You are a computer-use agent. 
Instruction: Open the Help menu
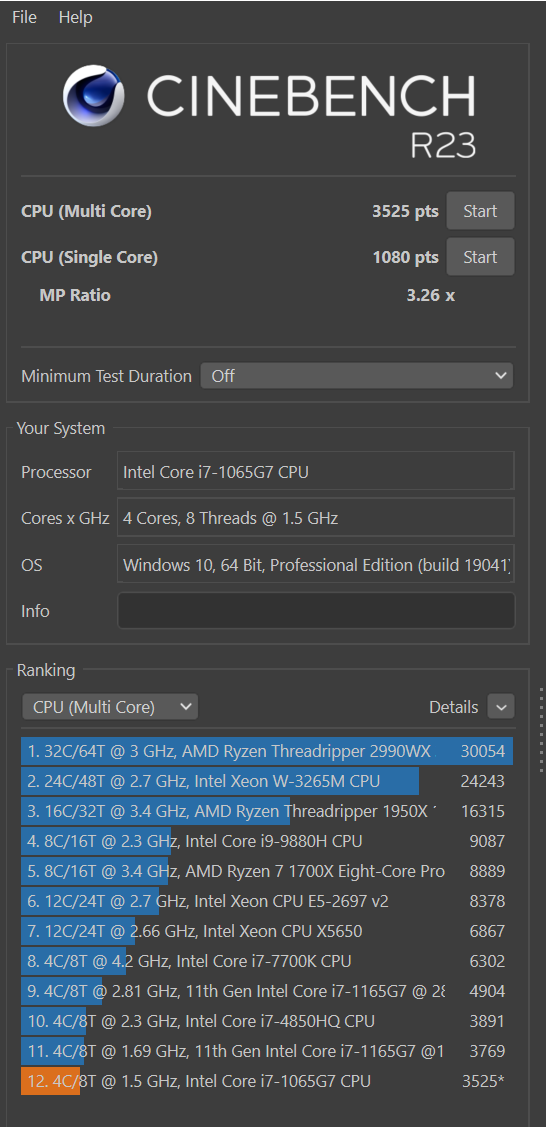[75, 17]
